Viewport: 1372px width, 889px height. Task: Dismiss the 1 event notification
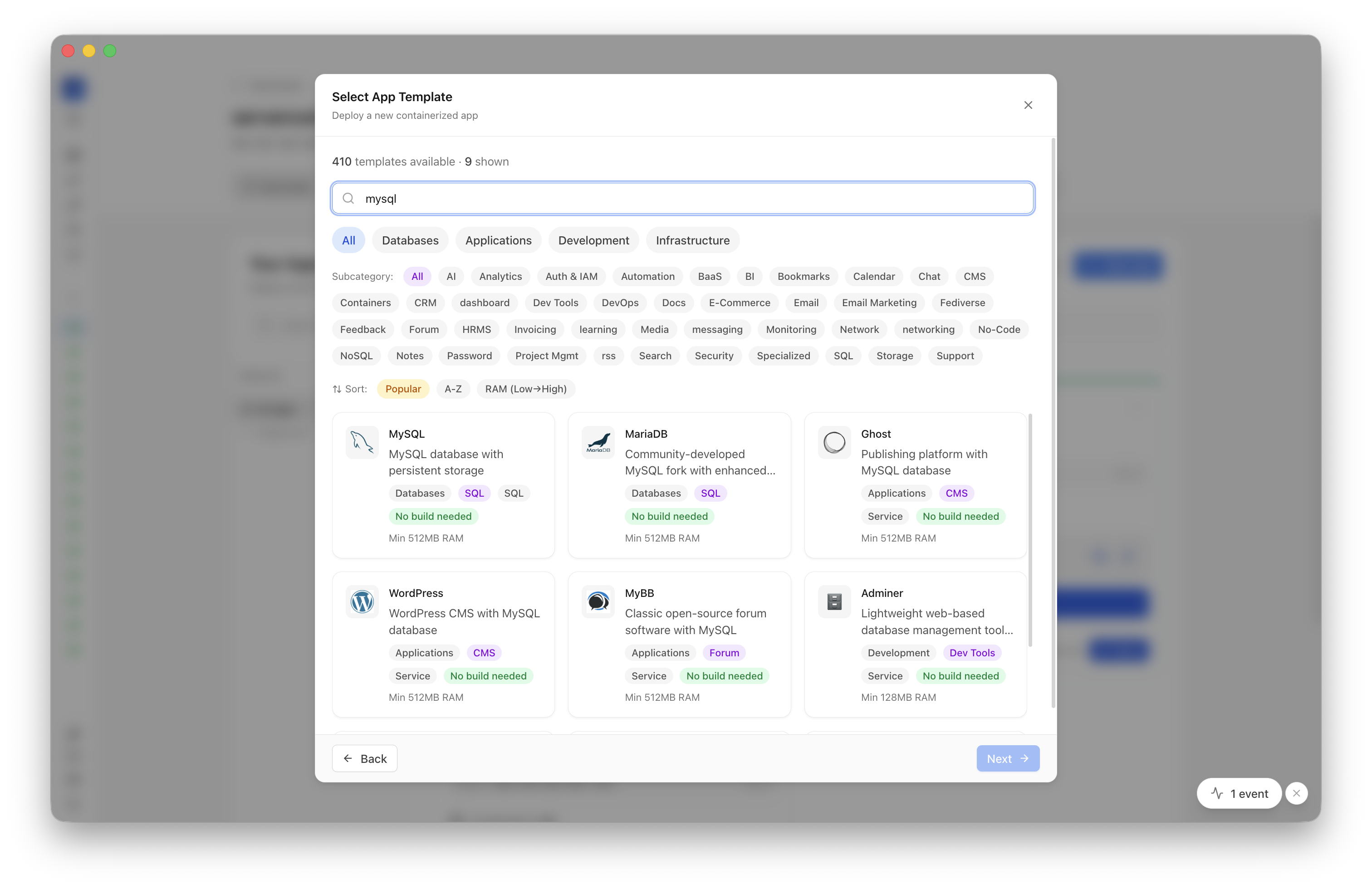[x=1296, y=793]
